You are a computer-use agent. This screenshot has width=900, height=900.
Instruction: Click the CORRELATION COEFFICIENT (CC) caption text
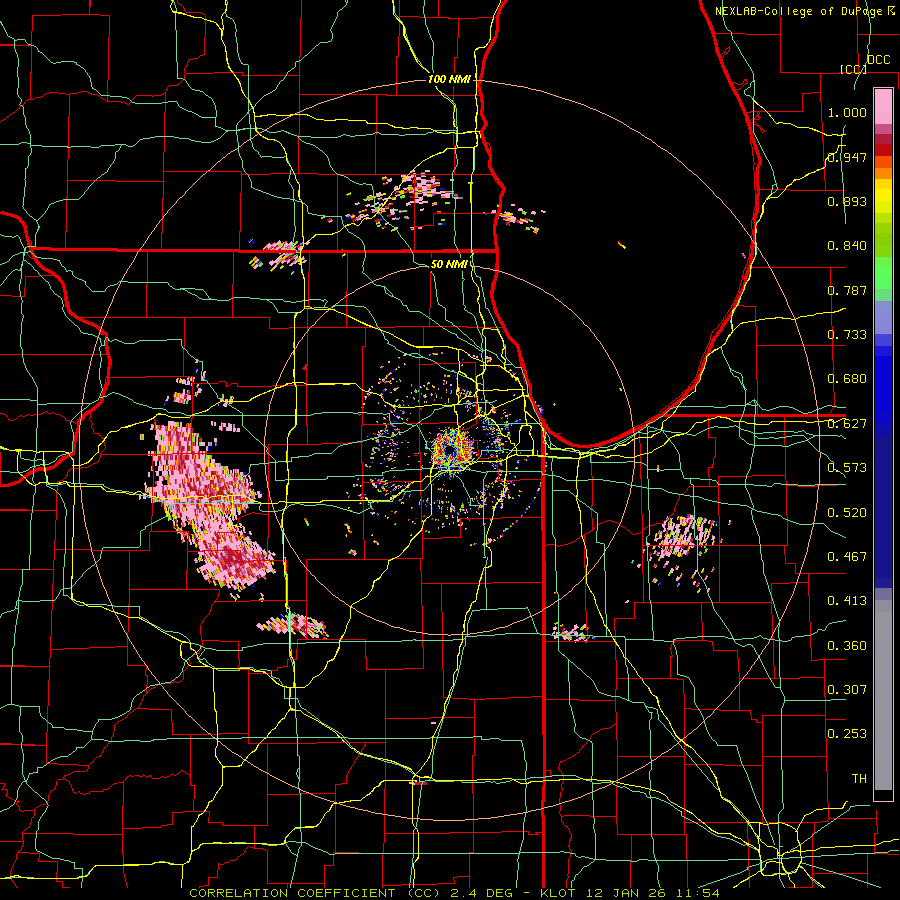click(x=315, y=893)
